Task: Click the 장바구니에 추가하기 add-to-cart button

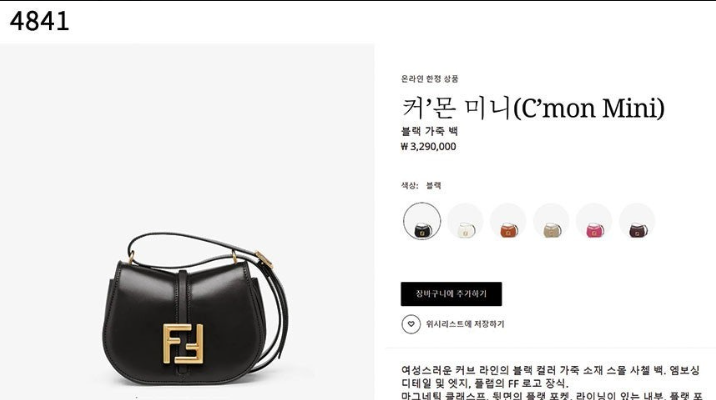Action: tap(451, 294)
